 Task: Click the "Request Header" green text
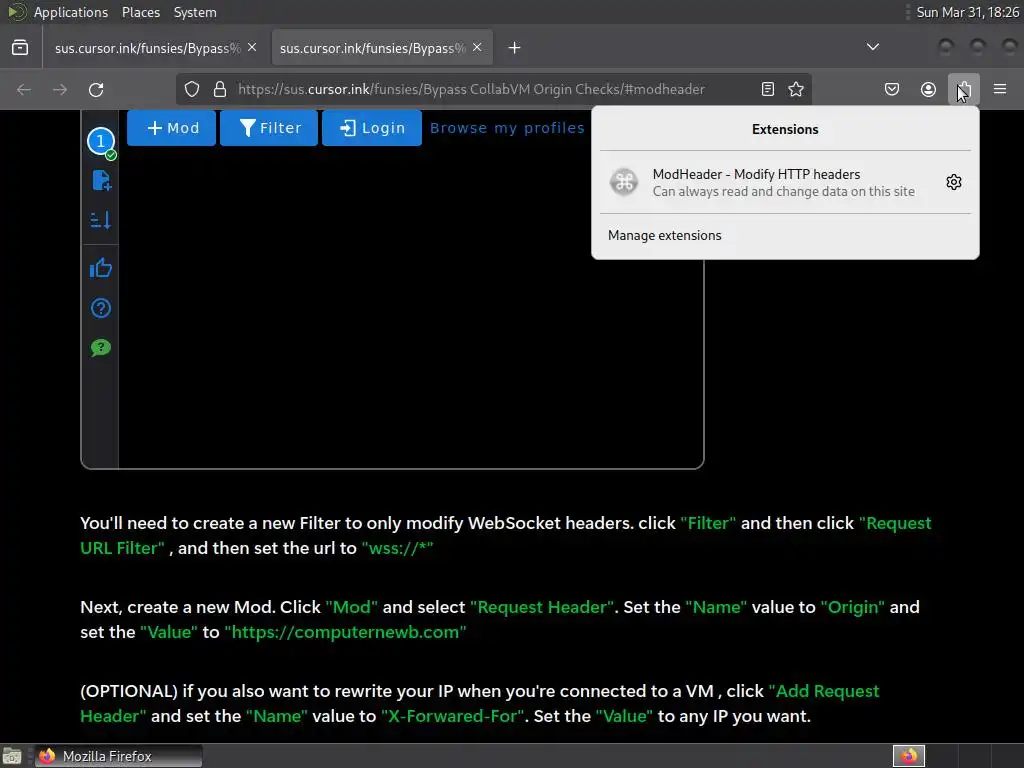(541, 607)
